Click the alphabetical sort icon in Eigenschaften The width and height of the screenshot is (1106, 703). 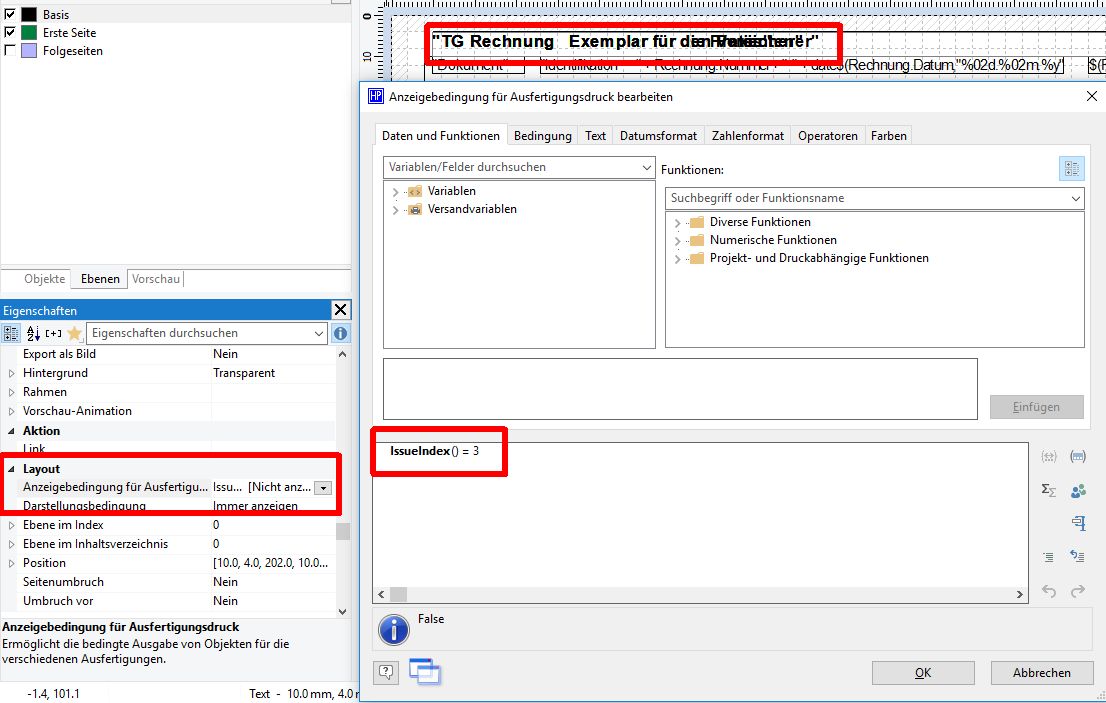click(32, 333)
